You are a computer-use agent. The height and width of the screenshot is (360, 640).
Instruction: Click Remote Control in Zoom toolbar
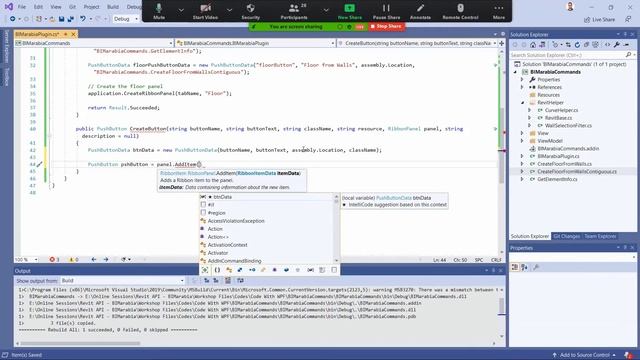click(x=460, y=11)
